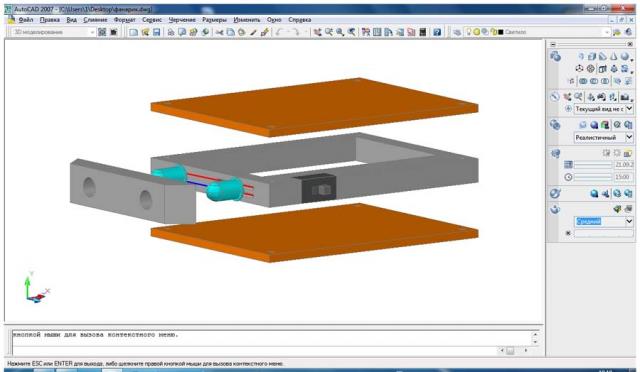The height and width of the screenshot is (372, 640).
Task: Click the Properties palette icon
Action: pyautogui.click(x=366, y=32)
